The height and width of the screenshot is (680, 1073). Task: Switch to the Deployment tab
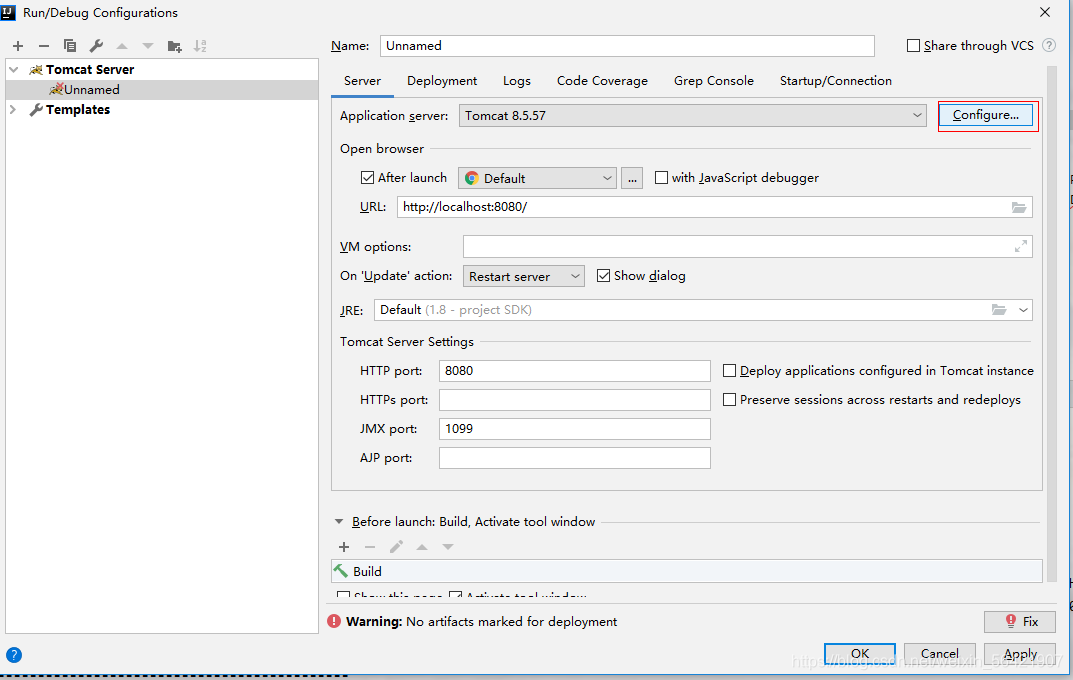[x=442, y=81]
